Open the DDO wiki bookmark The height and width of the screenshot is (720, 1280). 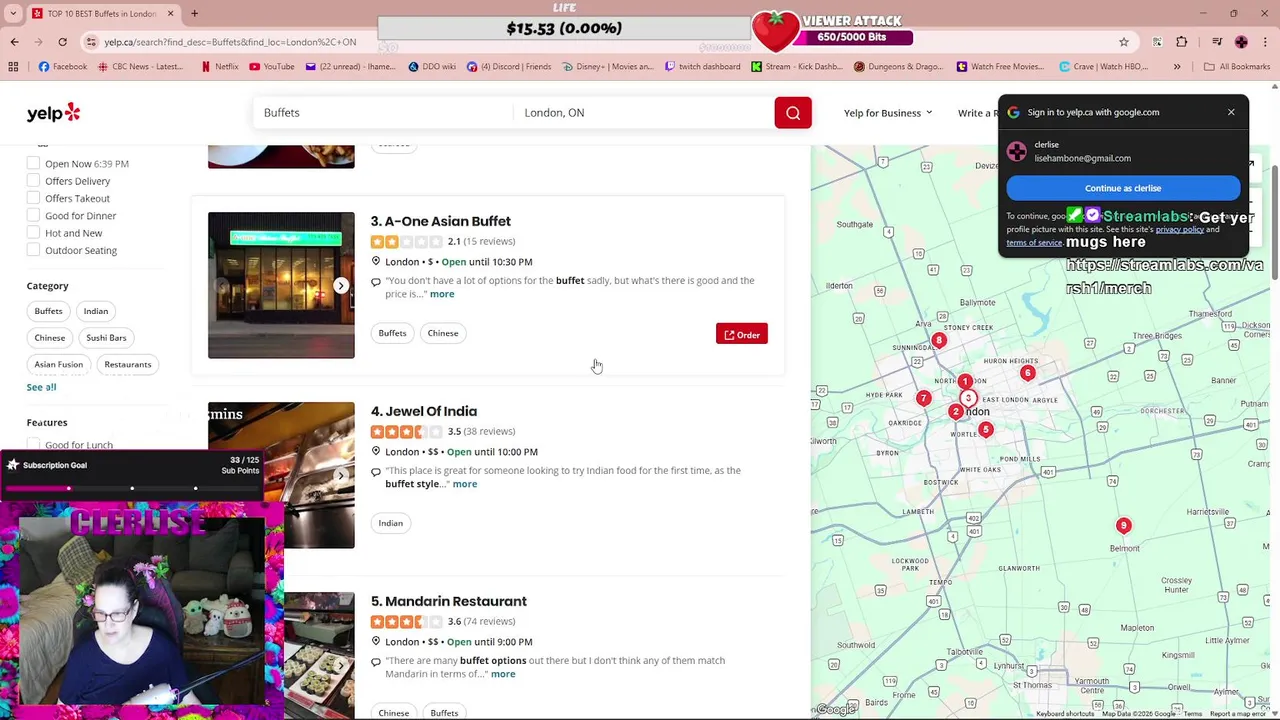tap(432, 67)
